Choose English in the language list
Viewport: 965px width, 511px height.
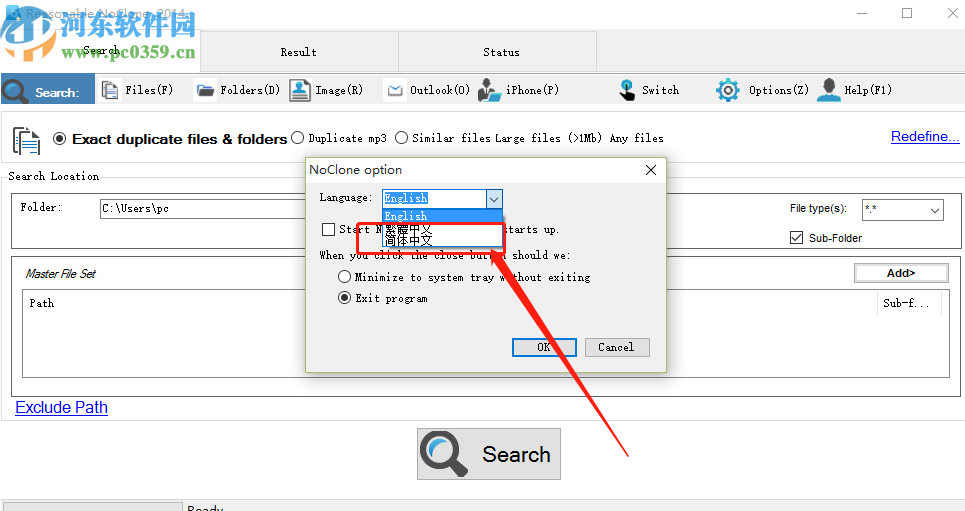[442, 216]
